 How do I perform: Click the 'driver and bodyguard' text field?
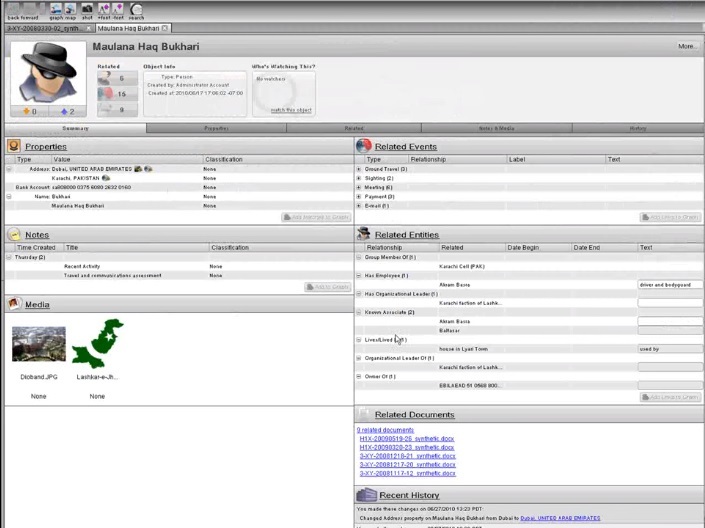pyautogui.click(x=670, y=285)
